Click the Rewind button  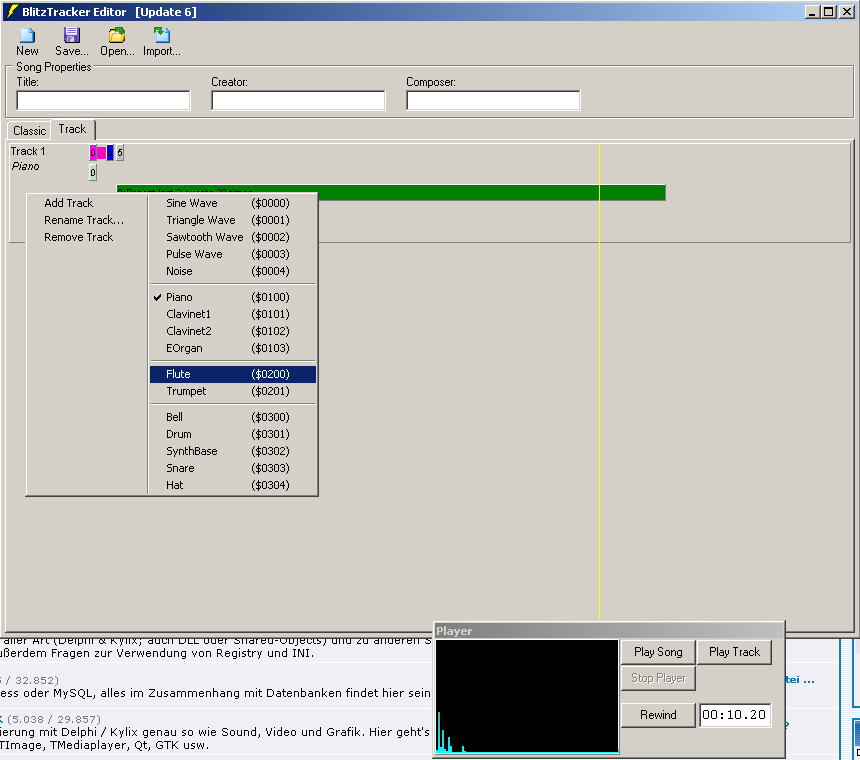point(658,715)
